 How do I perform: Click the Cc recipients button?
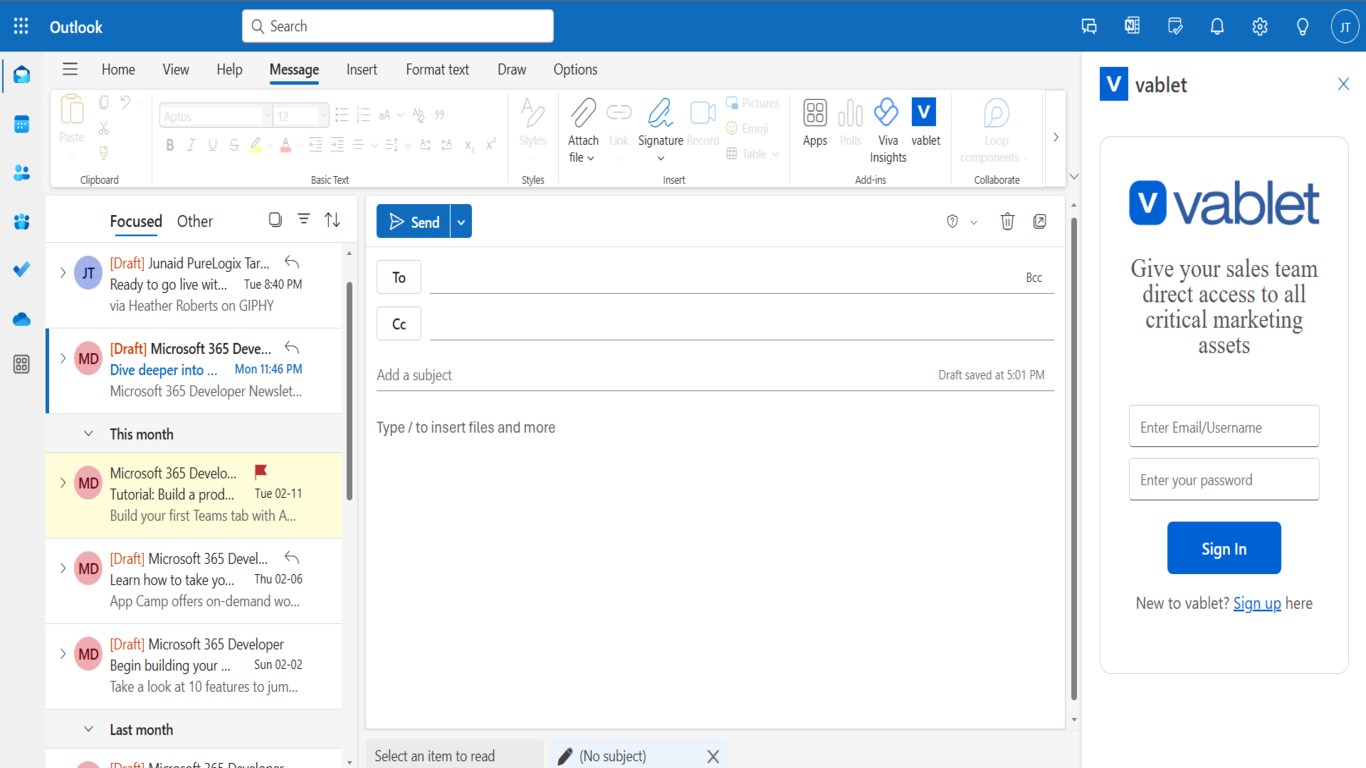pyautogui.click(x=399, y=324)
